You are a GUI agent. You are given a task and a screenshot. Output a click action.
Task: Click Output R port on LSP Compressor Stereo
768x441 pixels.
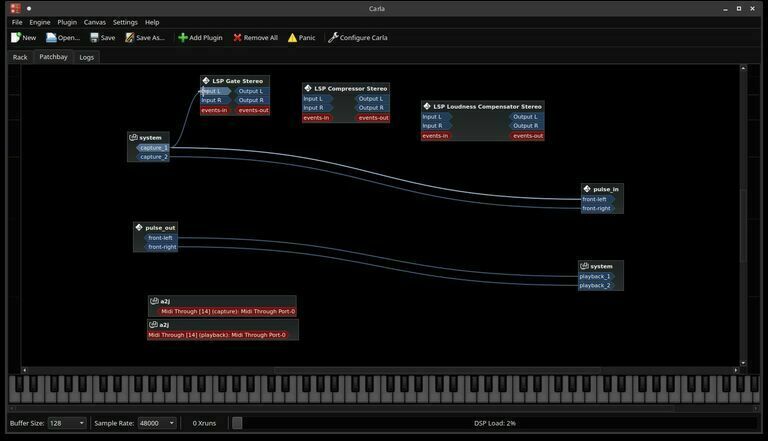pos(372,108)
